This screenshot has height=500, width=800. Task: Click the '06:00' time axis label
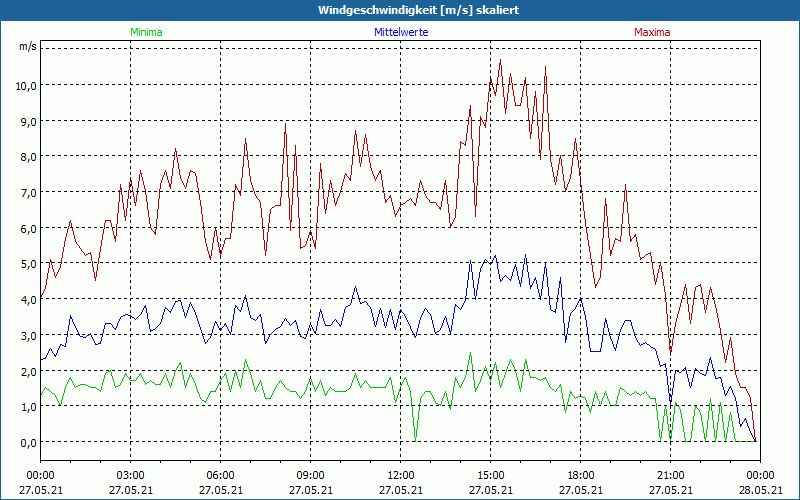tap(221, 476)
